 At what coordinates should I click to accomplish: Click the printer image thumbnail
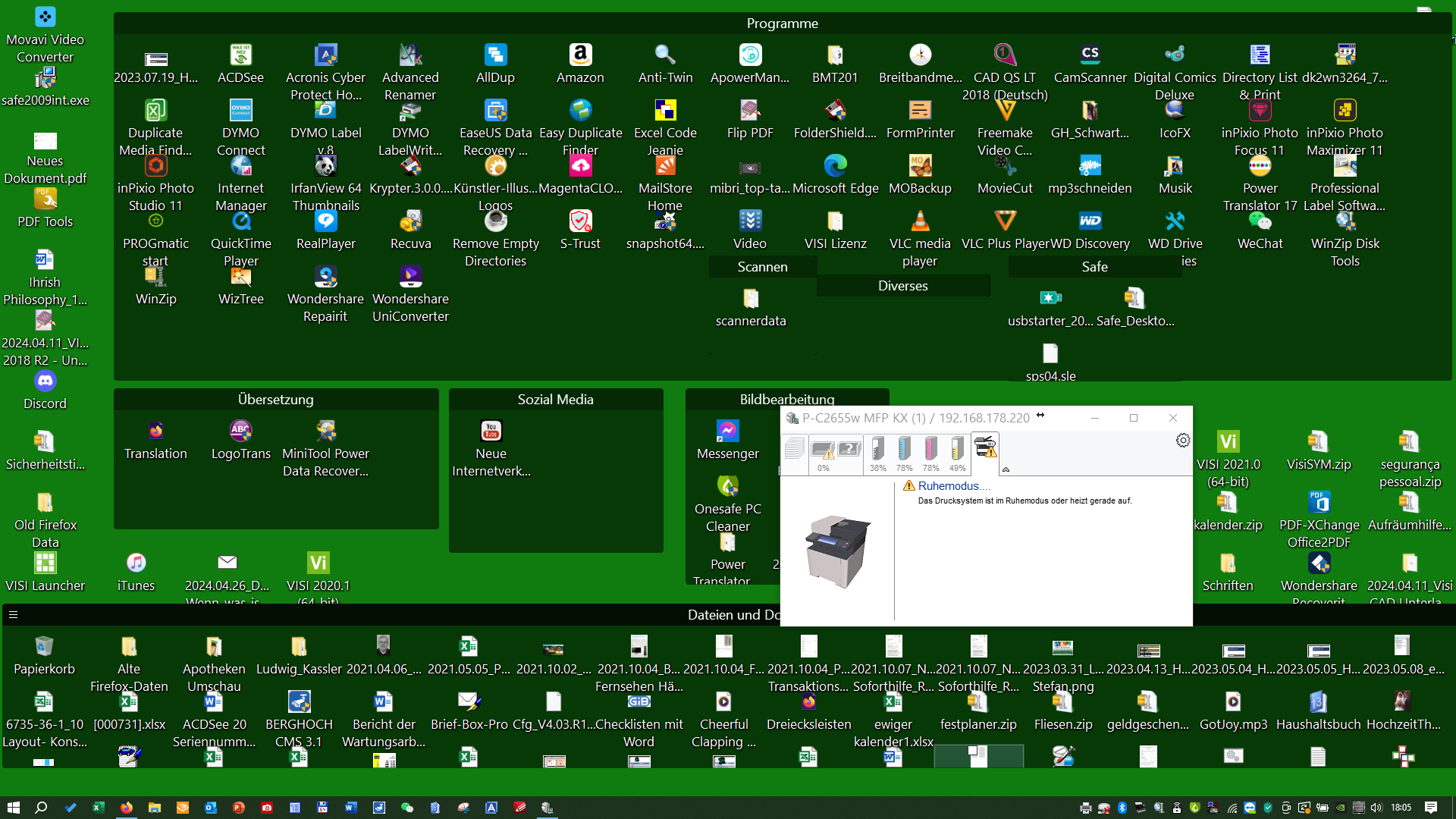837,551
